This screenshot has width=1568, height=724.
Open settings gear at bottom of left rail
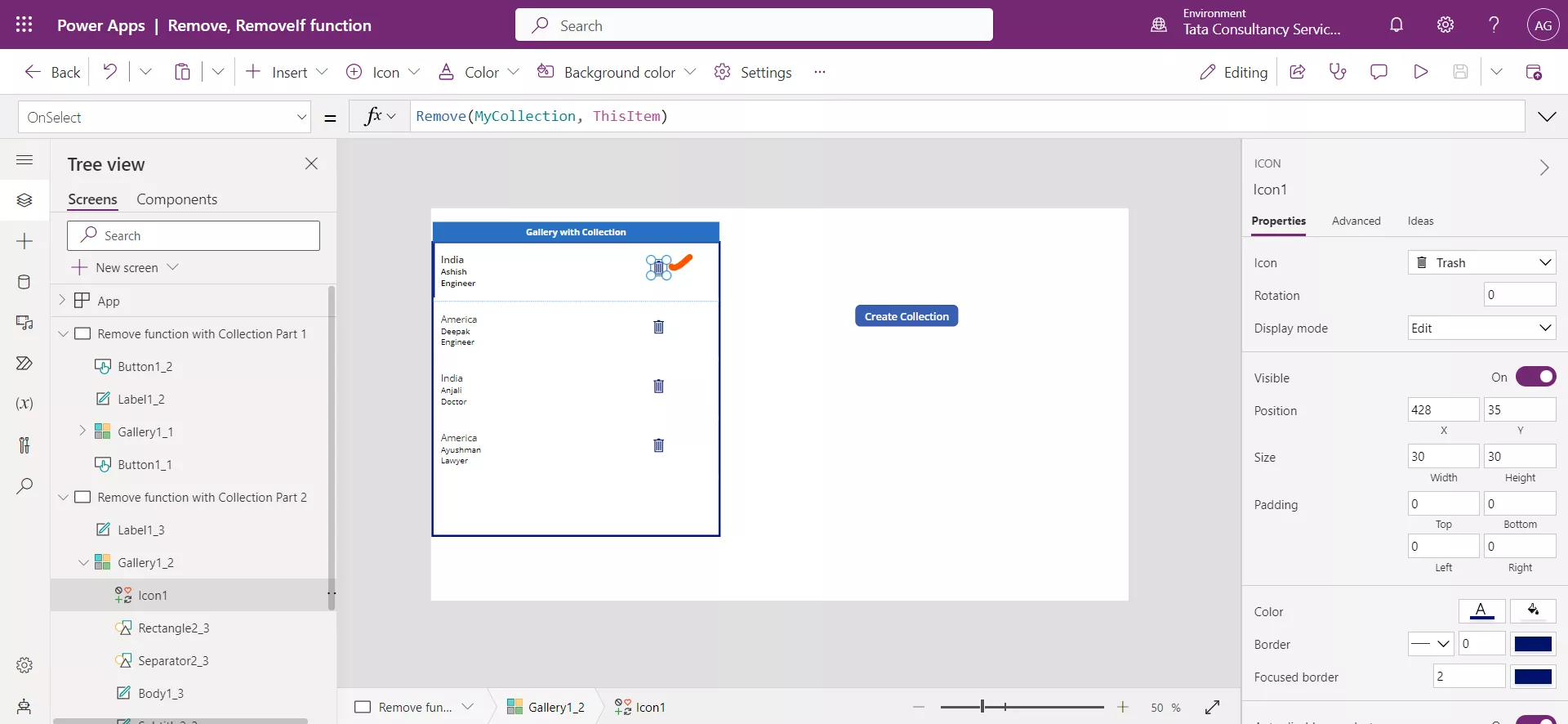coord(24,665)
